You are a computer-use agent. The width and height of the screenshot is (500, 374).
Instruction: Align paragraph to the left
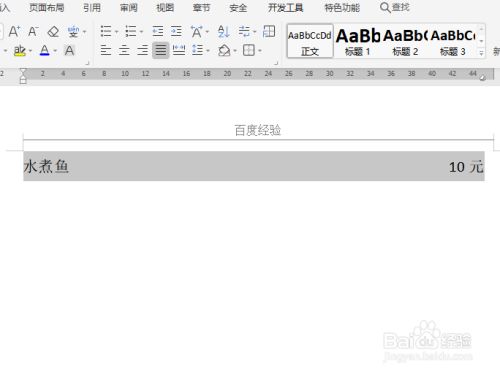pos(106,50)
